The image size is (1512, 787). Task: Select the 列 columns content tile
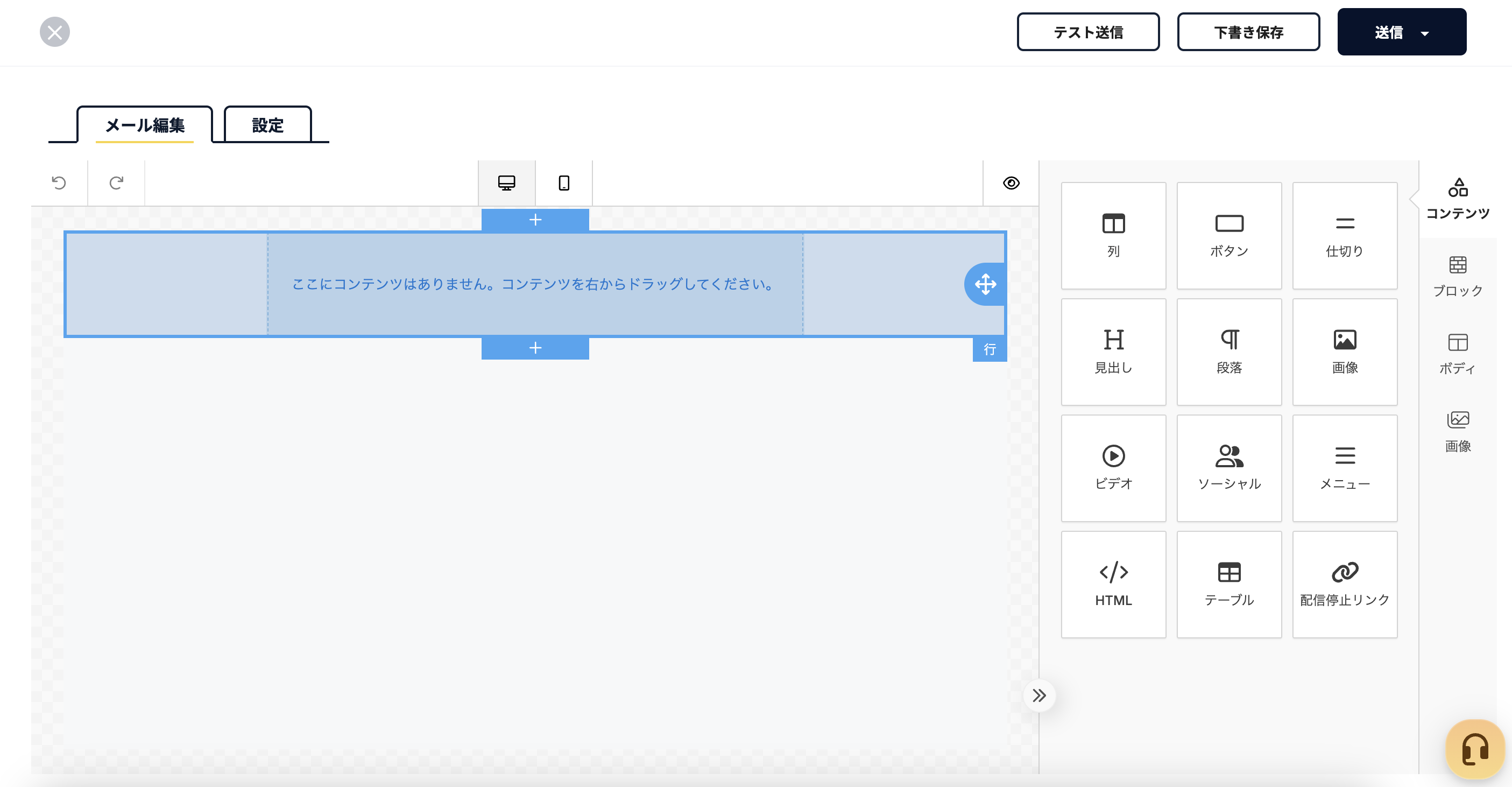coord(1113,236)
